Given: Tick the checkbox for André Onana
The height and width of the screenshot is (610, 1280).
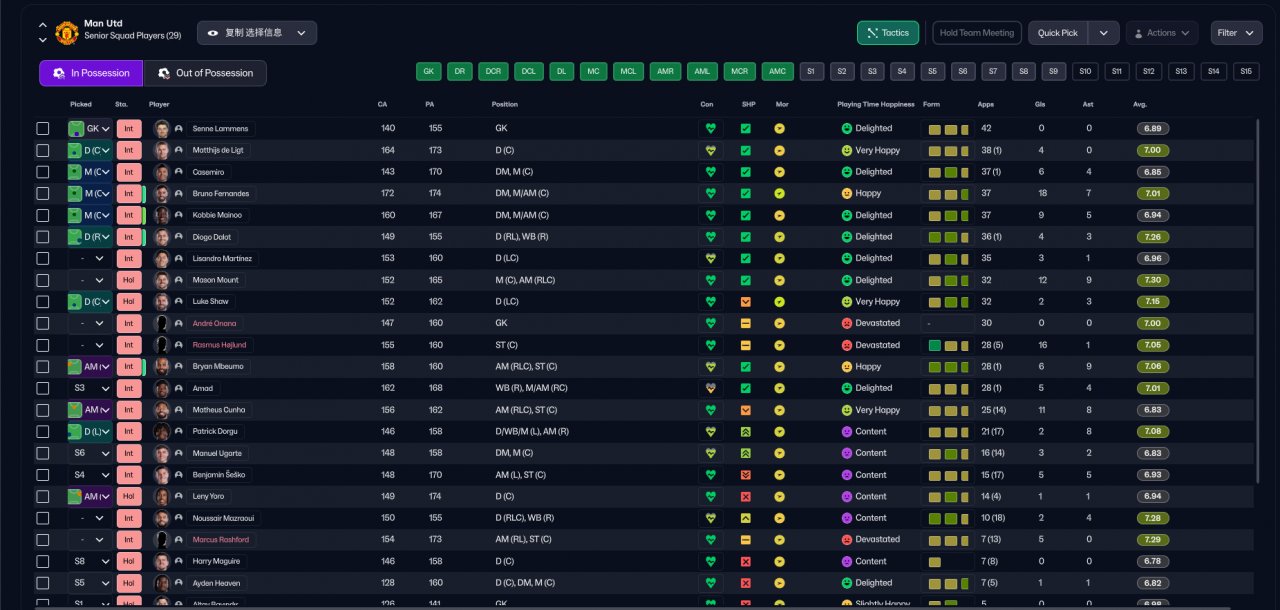Looking at the screenshot, I should coord(42,323).
